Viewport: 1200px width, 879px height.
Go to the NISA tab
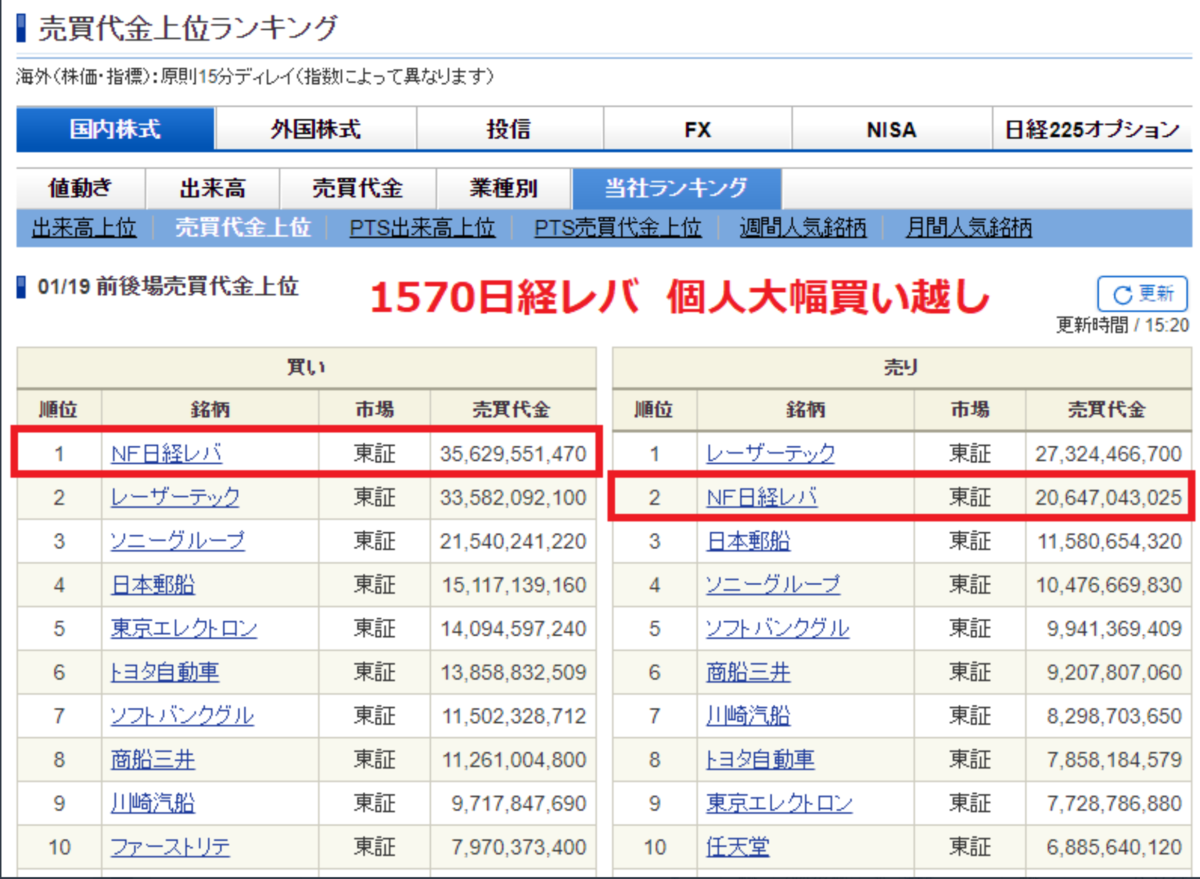891,129
